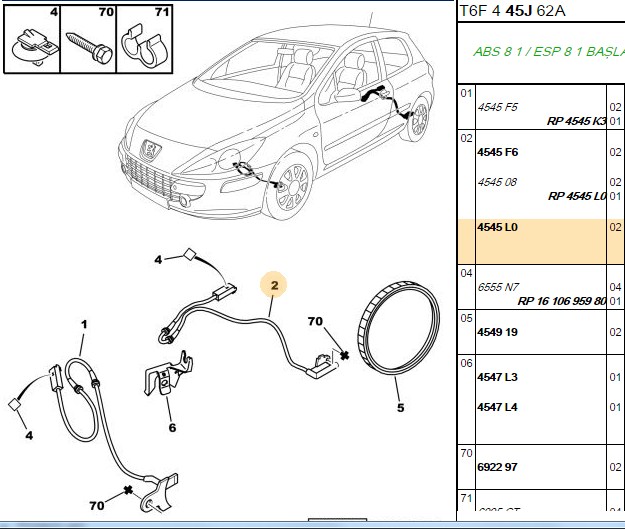Click the diamond marker above lower-left callout 4
625x529 pixels.
point(15,405)
